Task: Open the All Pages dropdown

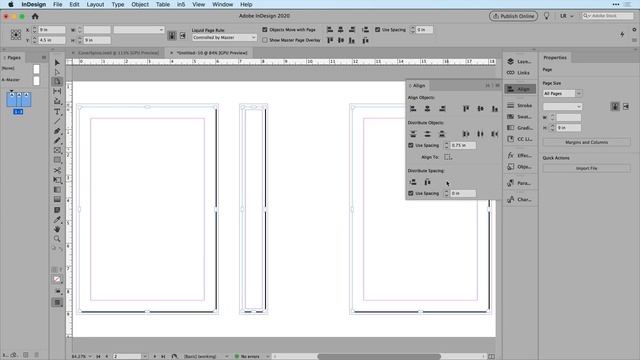Action: [x=562, y=93]
